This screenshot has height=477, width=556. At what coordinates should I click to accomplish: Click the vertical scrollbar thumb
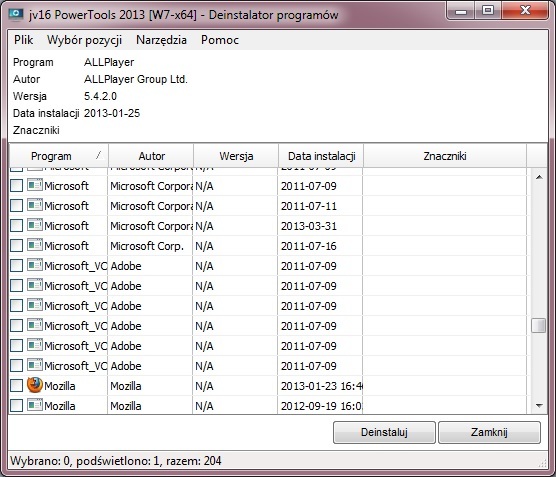[x=539, y=326]
